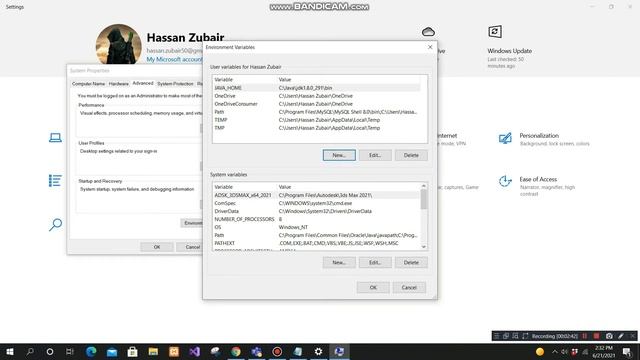This screenshot has height=360, width=640.
Task: Close the Environment Variables dialog
Action: 430,47
